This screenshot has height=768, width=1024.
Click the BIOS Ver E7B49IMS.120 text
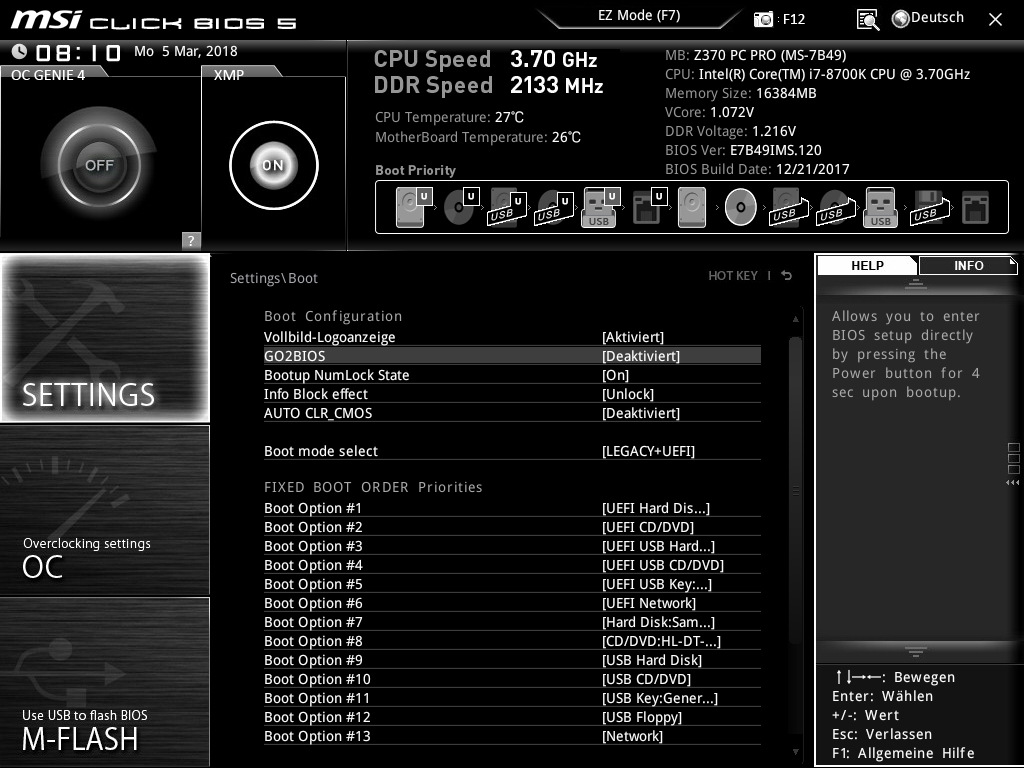point(743,150)
